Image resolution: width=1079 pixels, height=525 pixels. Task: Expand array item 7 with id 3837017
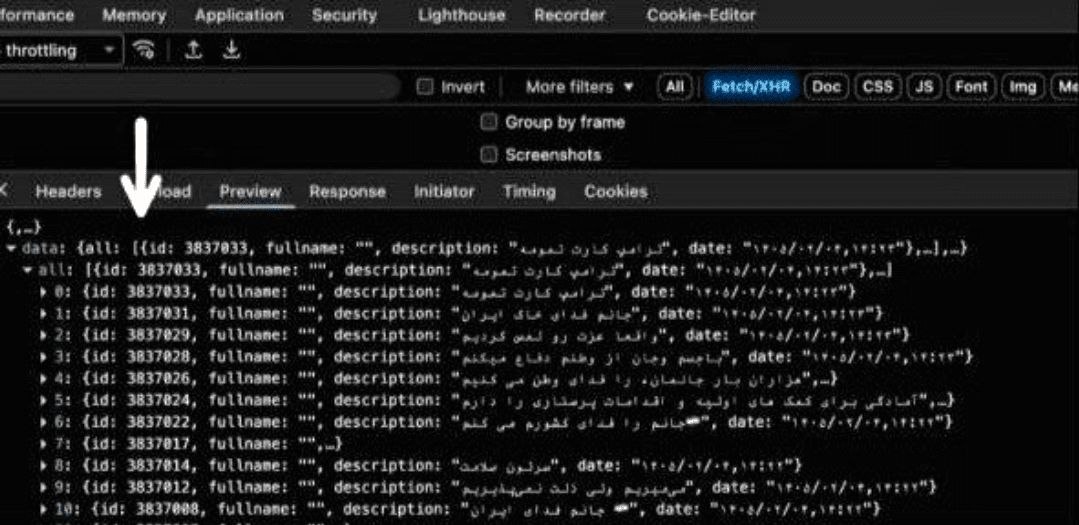pos(43,444)
